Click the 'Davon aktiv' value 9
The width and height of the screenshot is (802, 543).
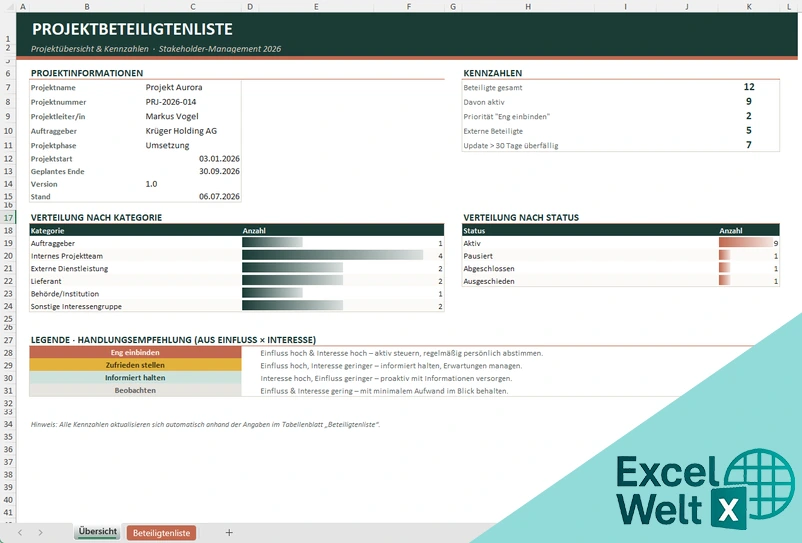point(749,101)
